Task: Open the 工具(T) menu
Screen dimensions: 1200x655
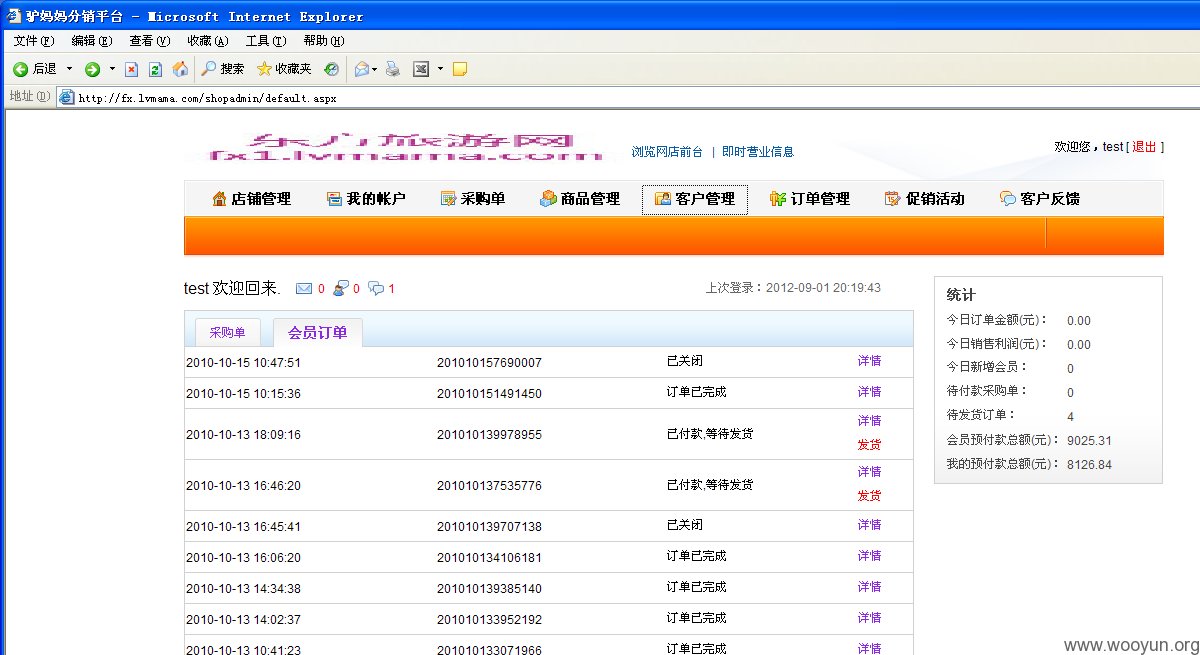Action: (x=266, y=41)
